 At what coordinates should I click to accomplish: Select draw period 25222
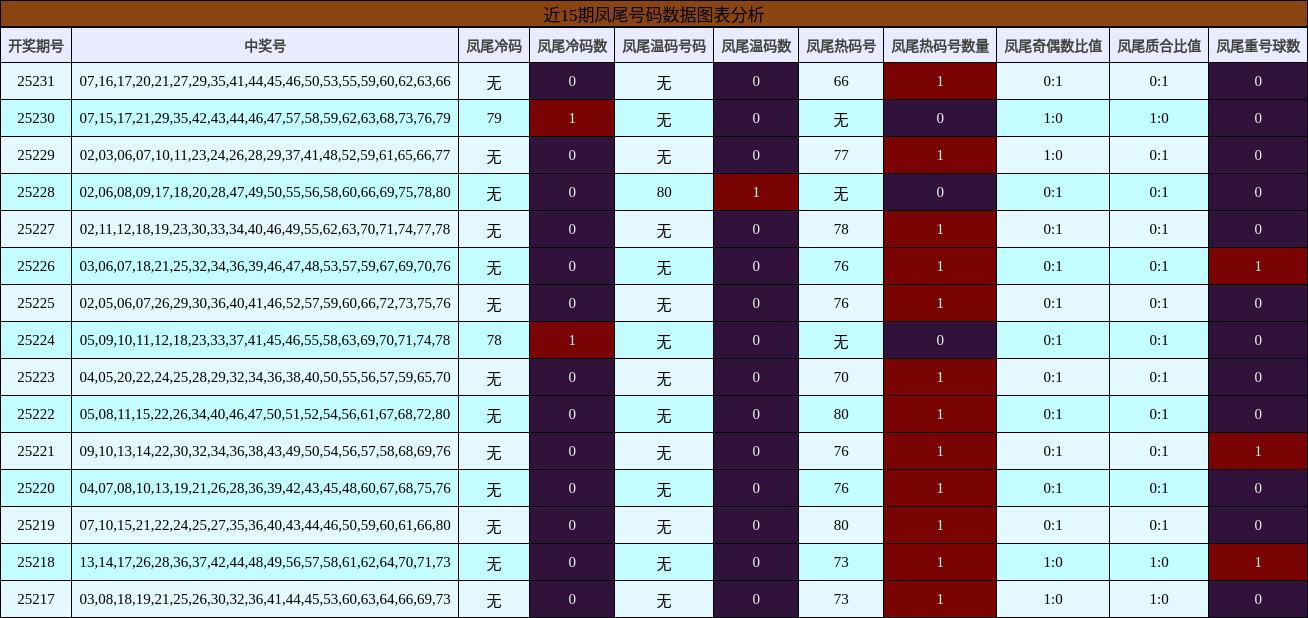(36, 414)
